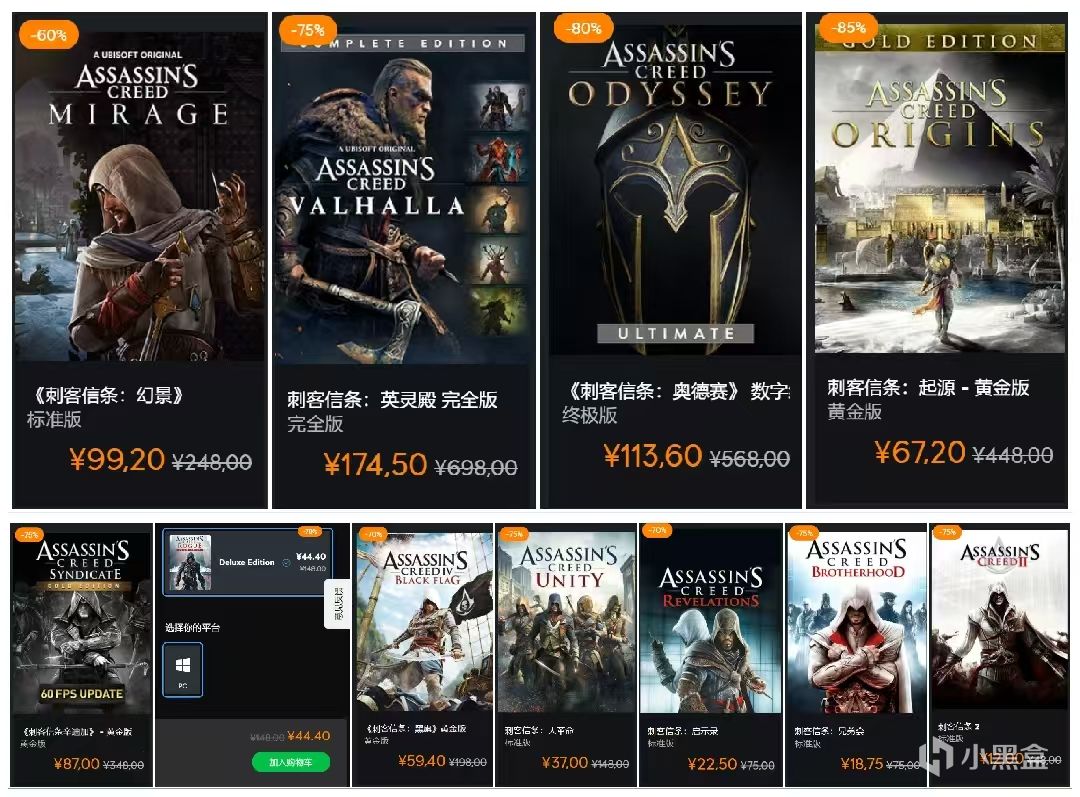Viewport: 1080px width, 797px height.
Task: Click the -75% badge on Valhalla
Action: pyautogui.click(x=307, y=30)
